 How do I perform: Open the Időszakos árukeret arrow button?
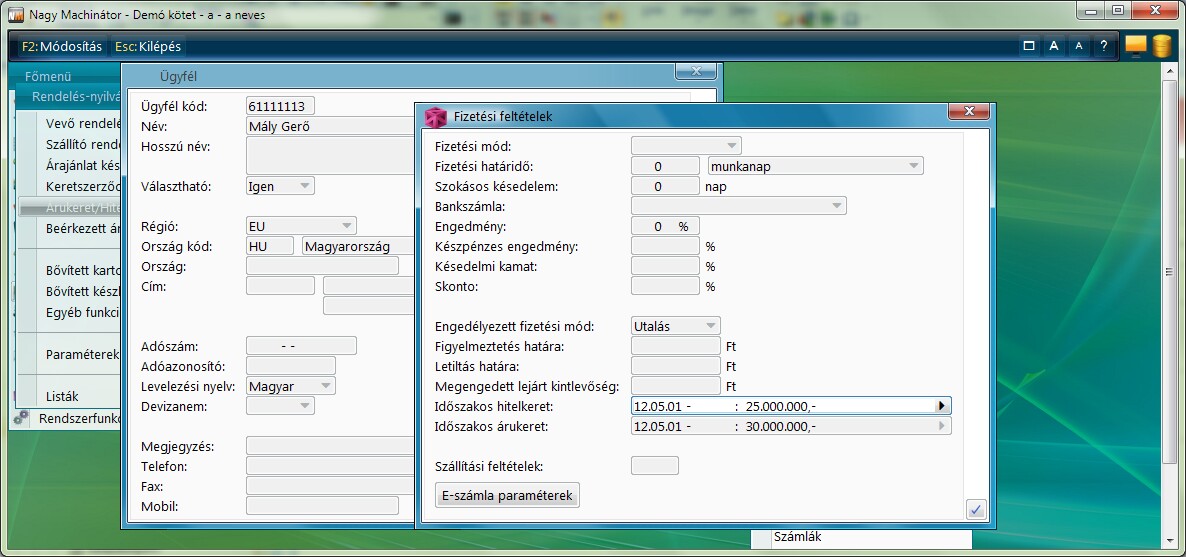pos(941,426)
